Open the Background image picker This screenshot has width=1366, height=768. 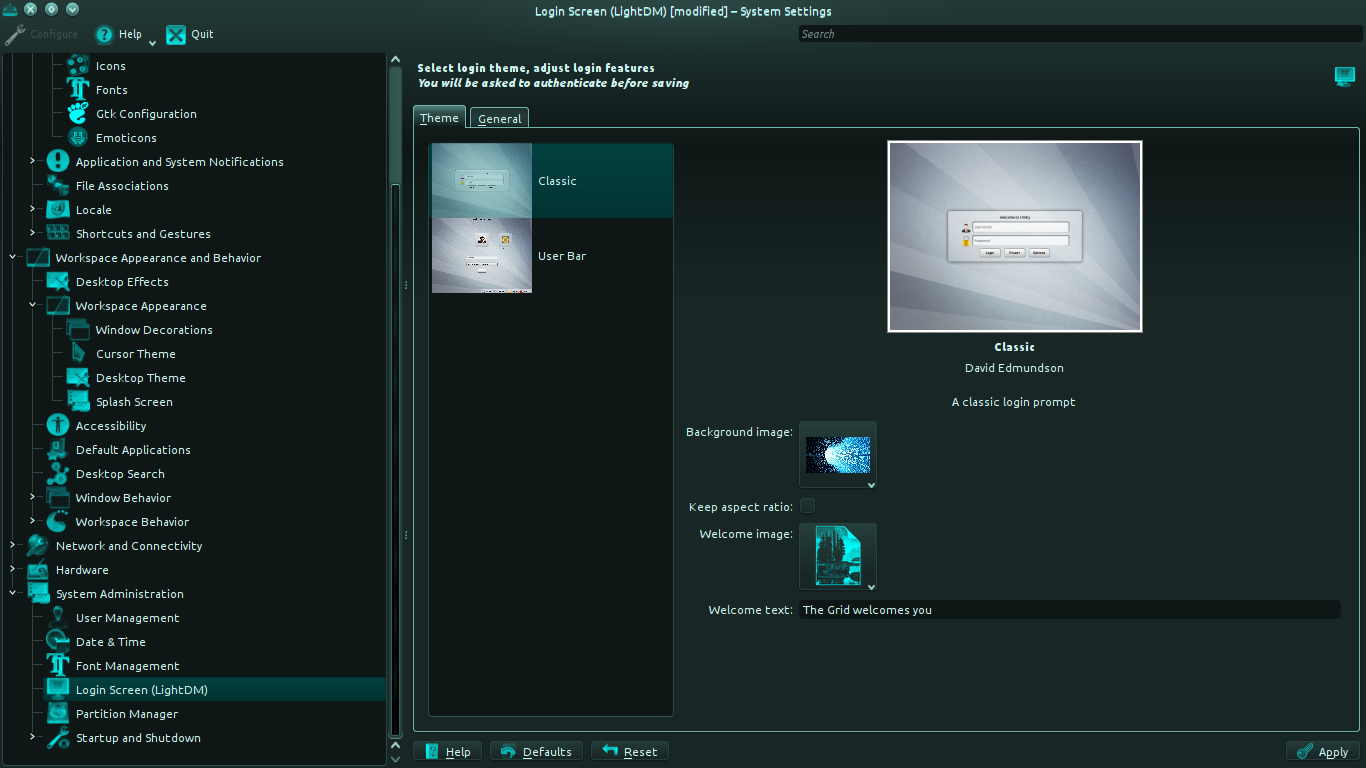point(838,455)
